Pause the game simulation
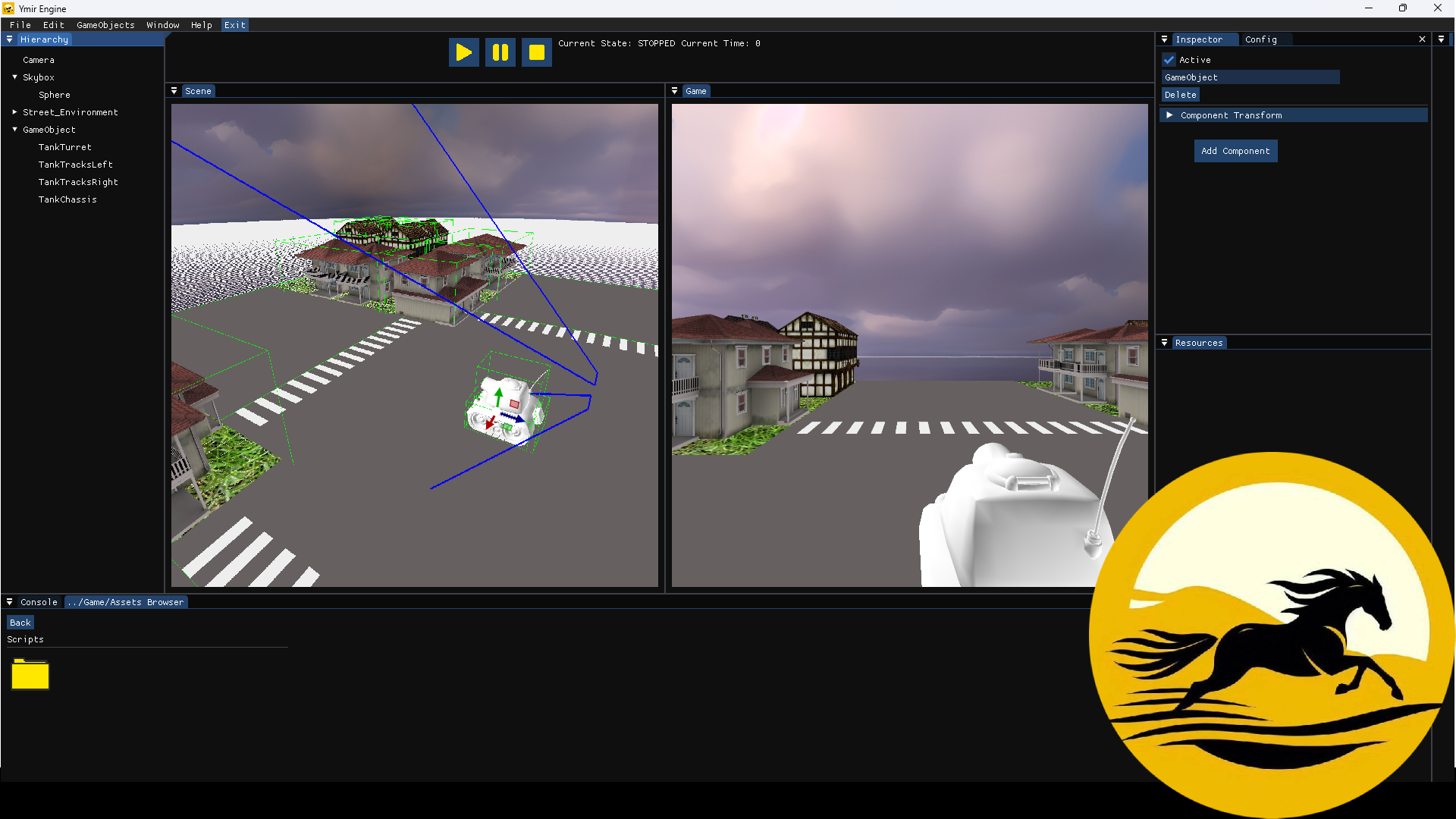The width and height of the screenshot is (1456, 819). click(500, 52)
